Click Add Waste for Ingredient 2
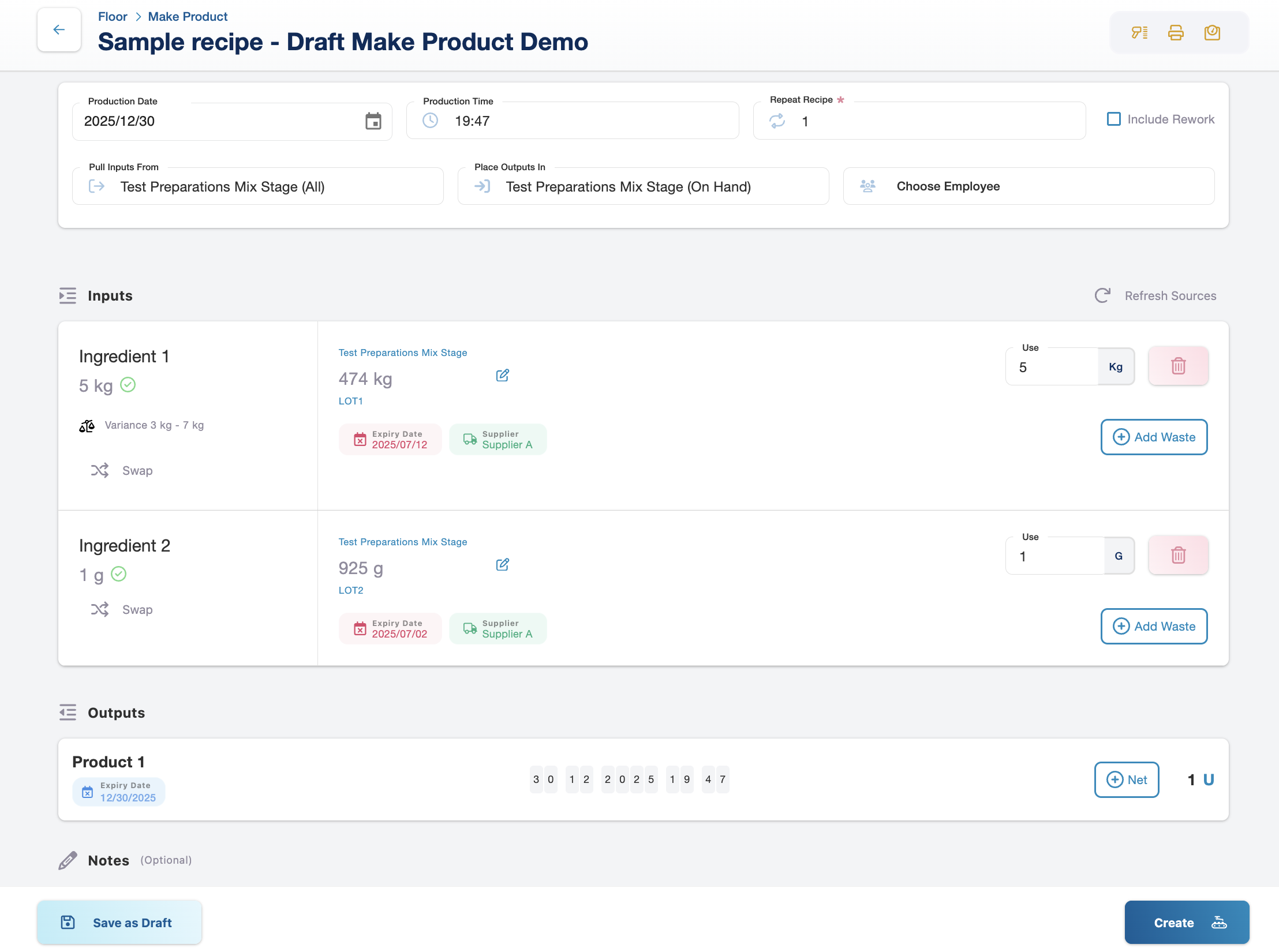Image resolution: width=1279 pixels, height=952 pixels. (1154, 627)
